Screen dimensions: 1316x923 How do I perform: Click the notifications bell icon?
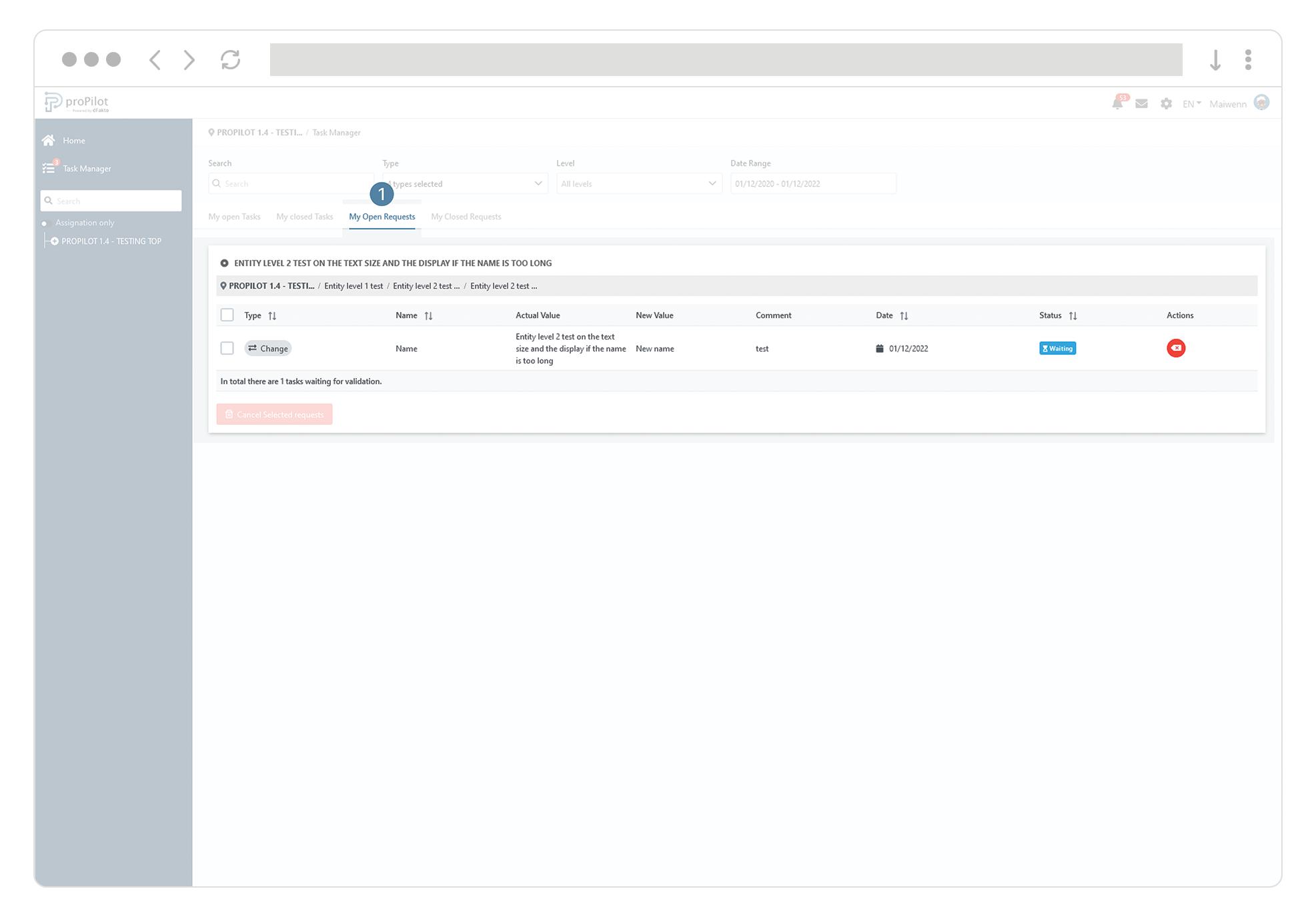pos(1117,103)
